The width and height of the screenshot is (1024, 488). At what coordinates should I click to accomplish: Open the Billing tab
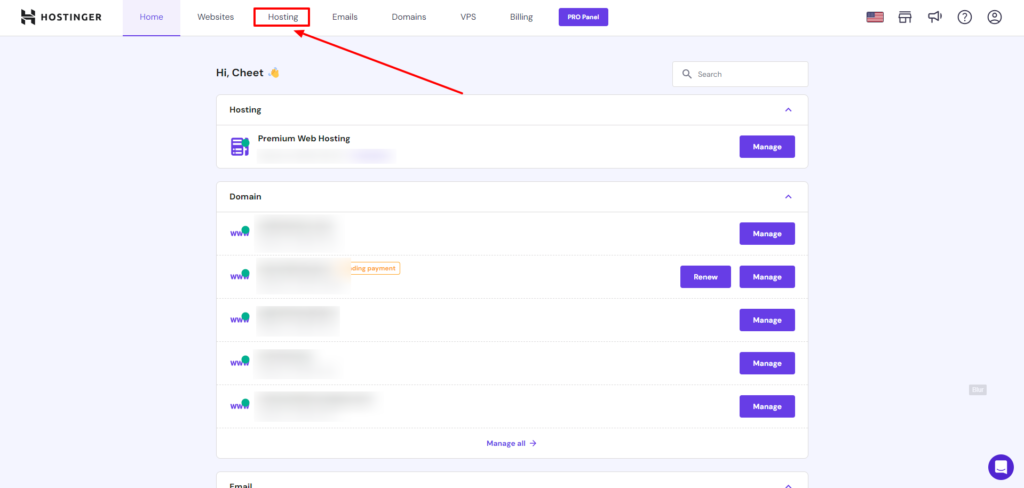click(521, 17)
